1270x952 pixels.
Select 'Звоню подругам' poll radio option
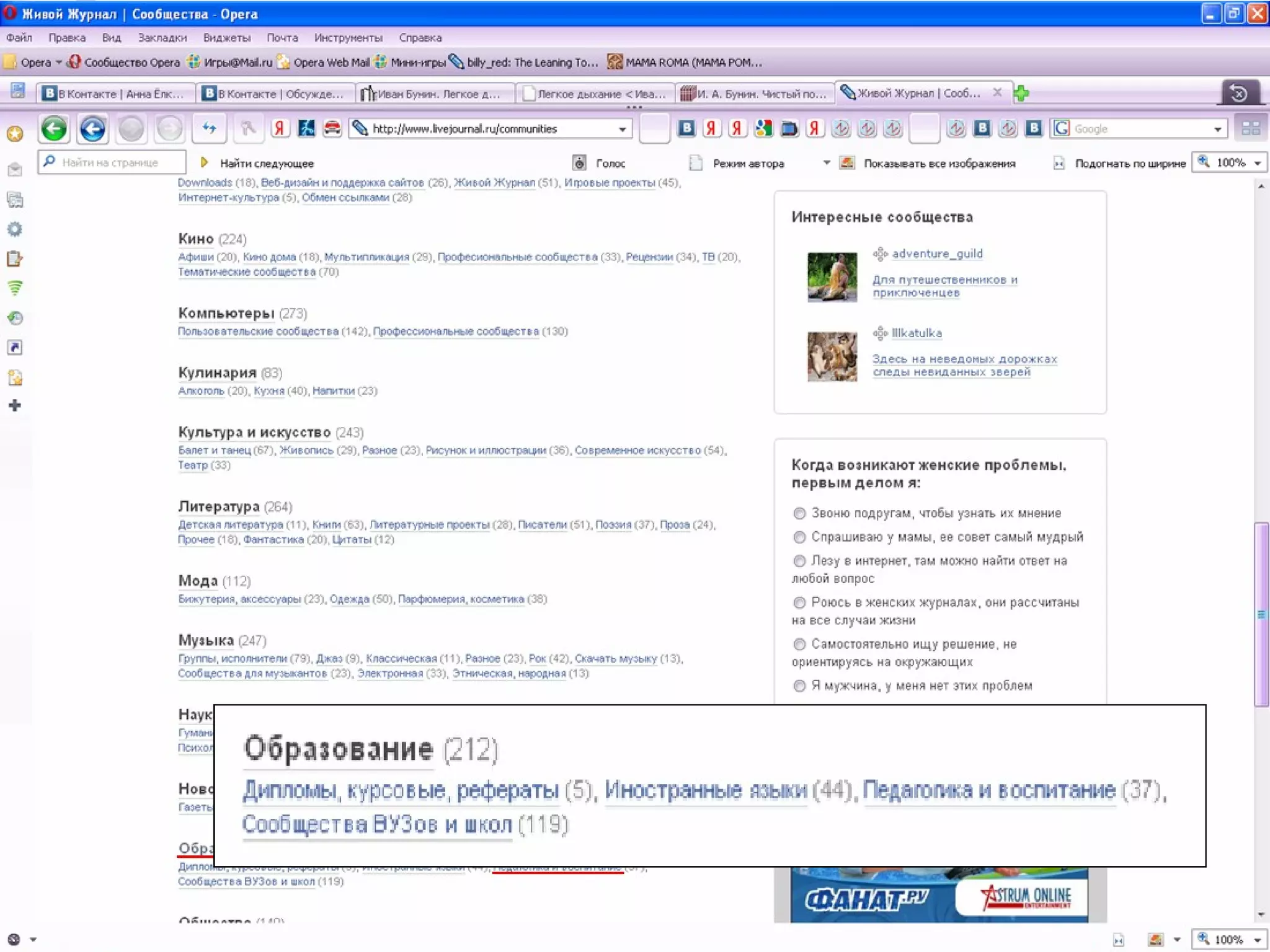(x=799, y=513)
